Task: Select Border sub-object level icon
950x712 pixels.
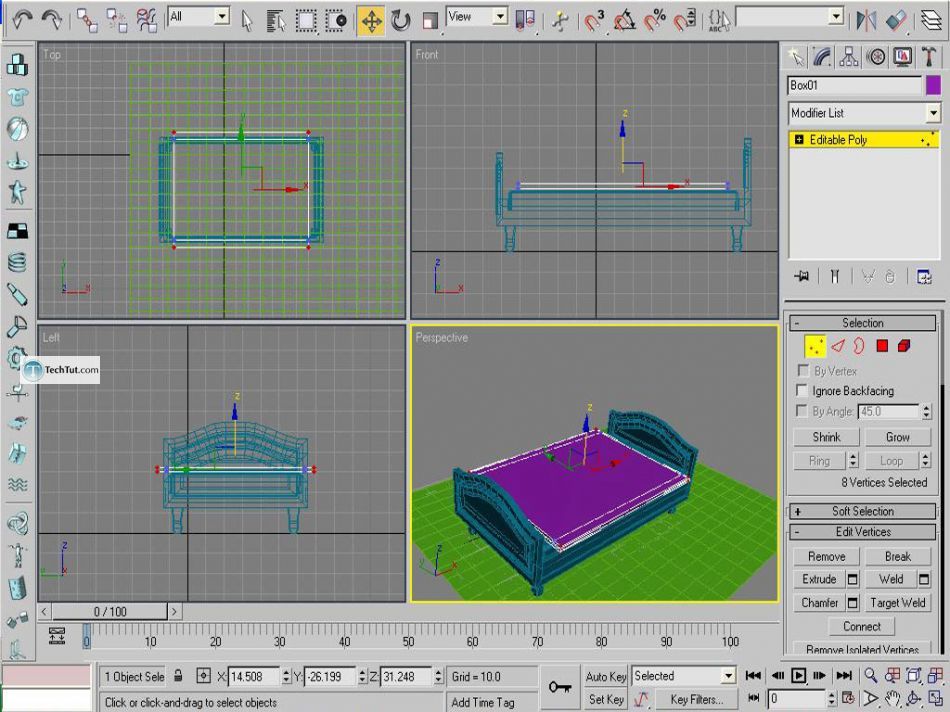Action: 859,346
